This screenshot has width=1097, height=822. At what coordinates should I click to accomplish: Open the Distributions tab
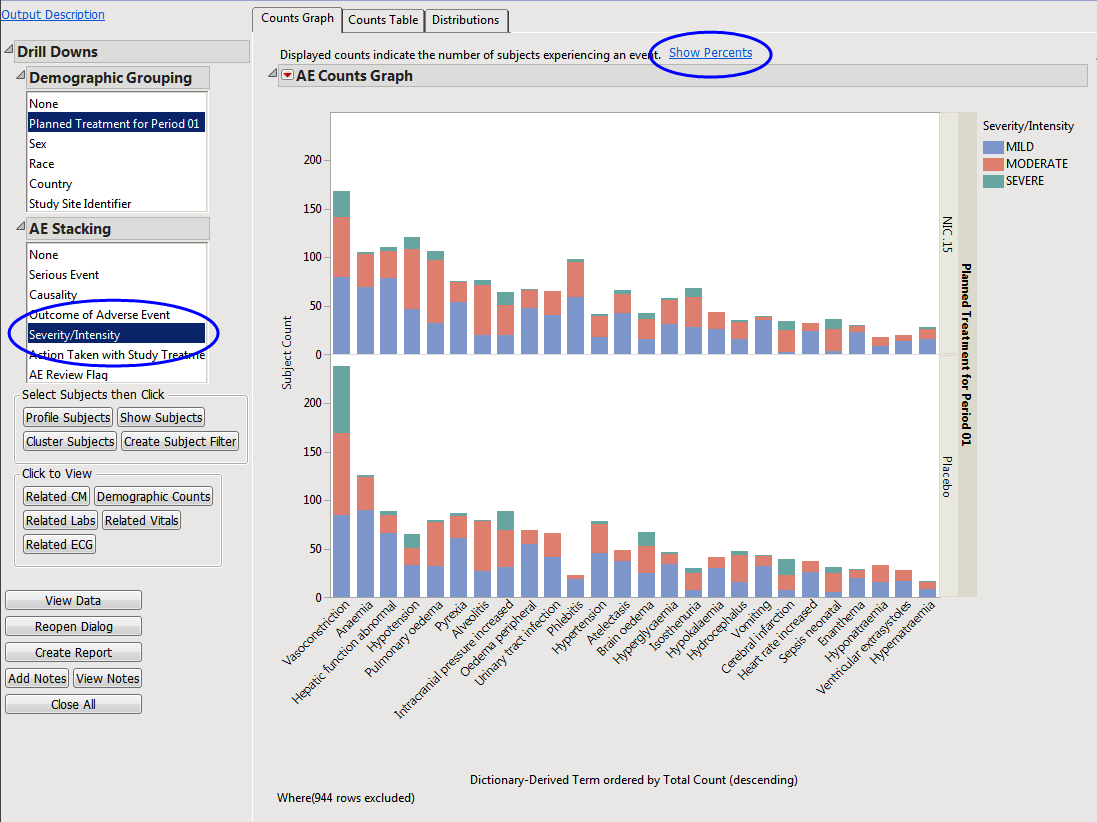[465, 20]
